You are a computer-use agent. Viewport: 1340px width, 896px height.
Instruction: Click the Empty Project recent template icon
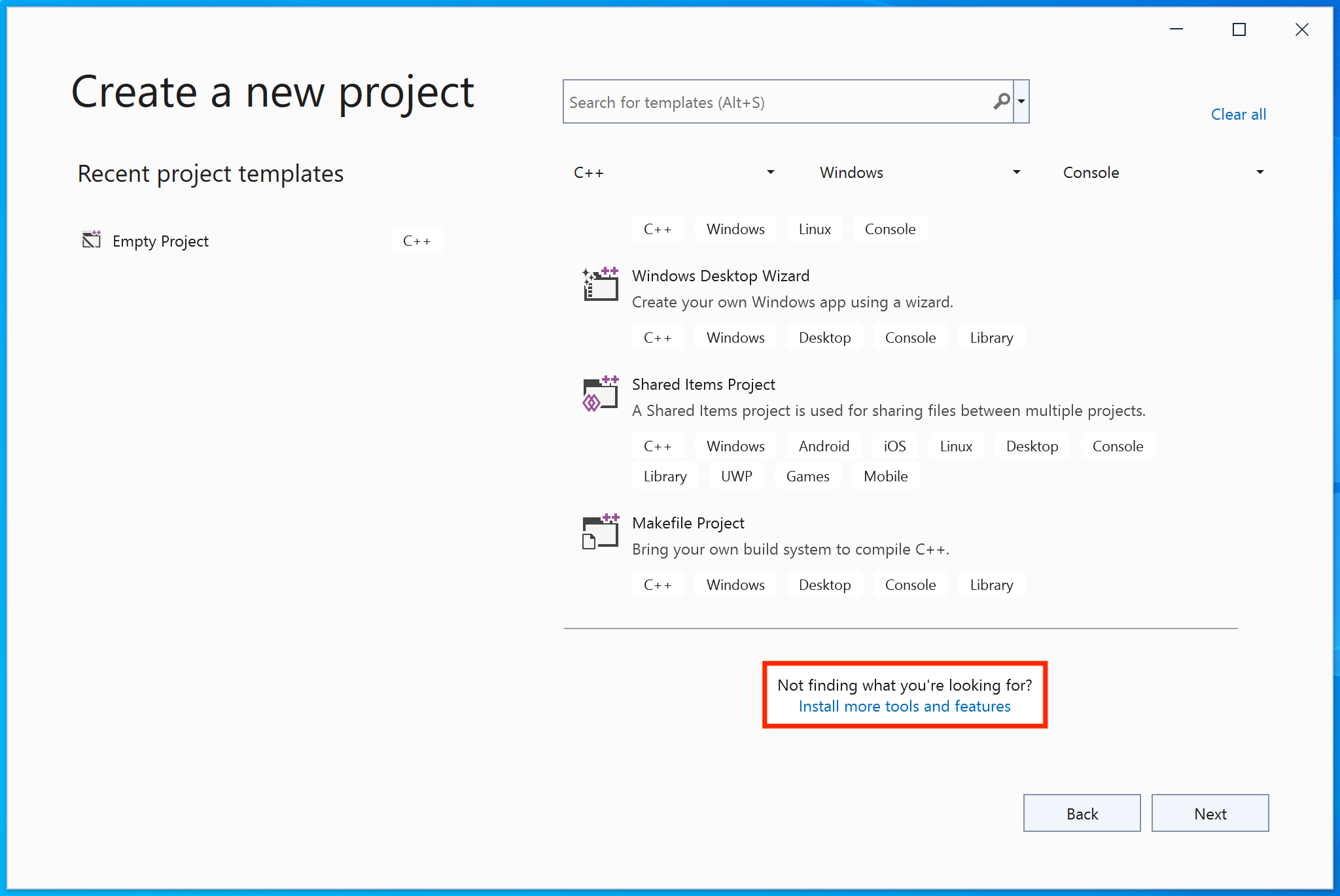click(92, 240)
